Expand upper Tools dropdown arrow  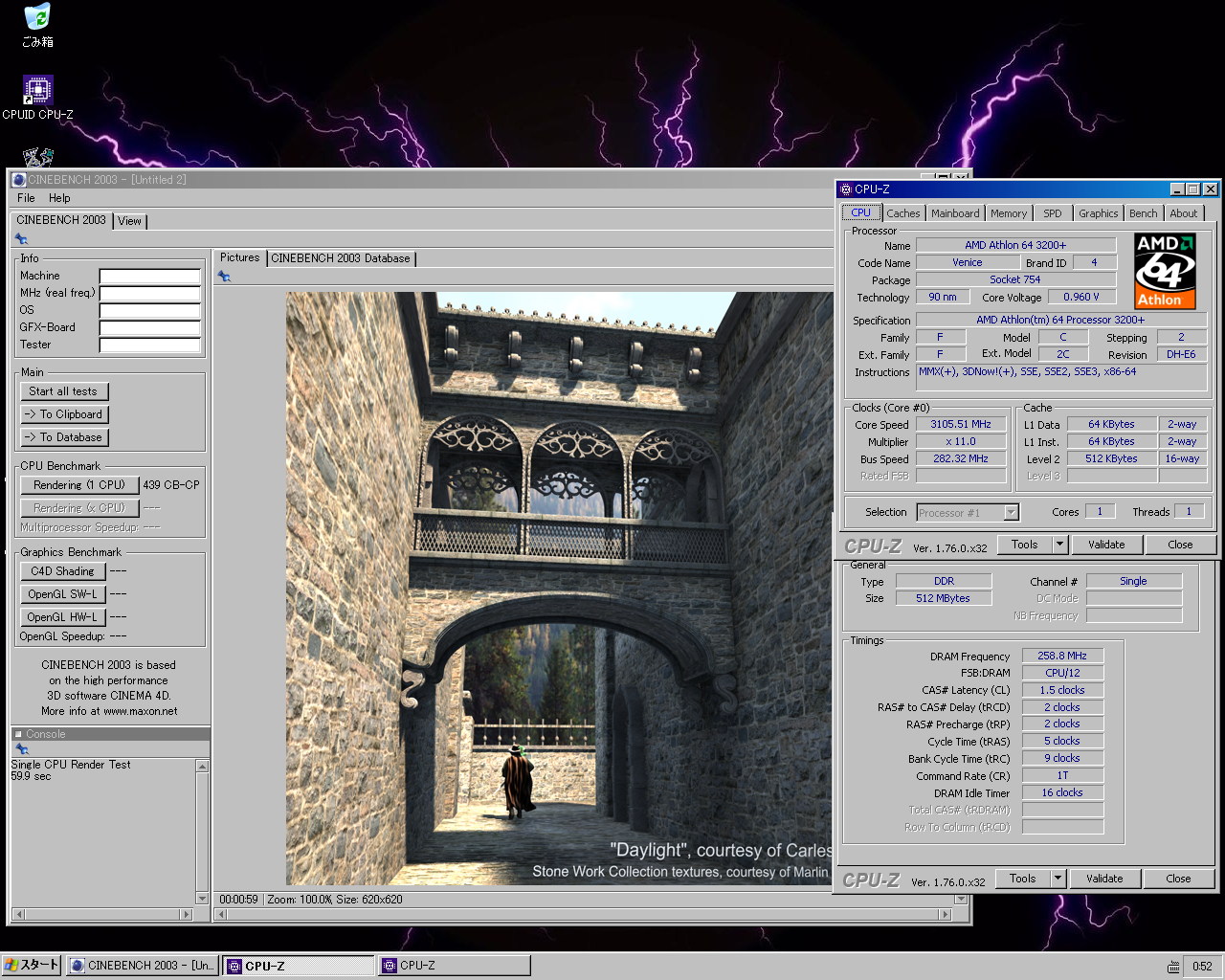pyautogui.click(x=1059, y=545)
